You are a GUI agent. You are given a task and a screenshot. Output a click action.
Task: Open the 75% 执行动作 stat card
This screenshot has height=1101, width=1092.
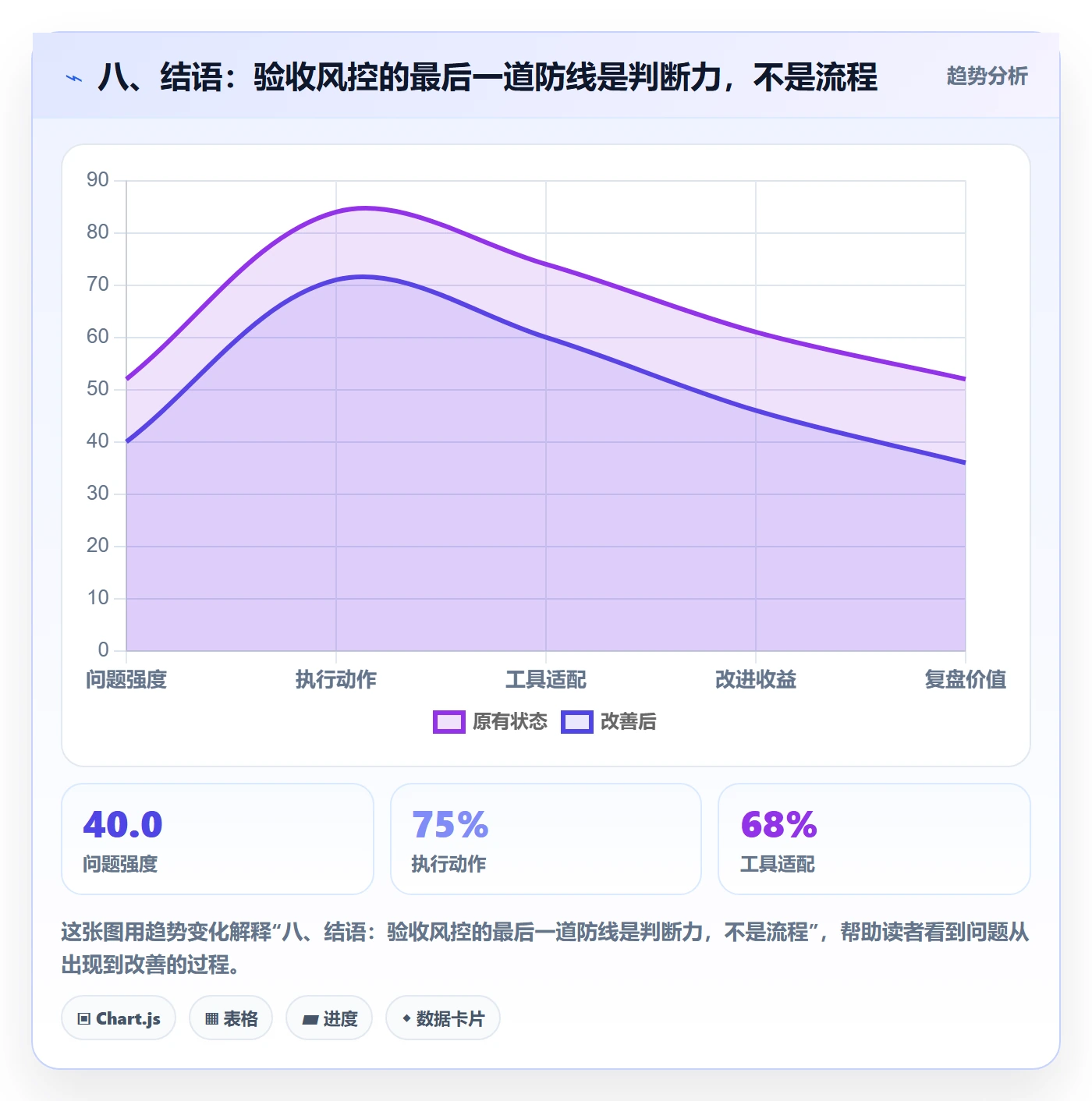click(x=546, y=839)
